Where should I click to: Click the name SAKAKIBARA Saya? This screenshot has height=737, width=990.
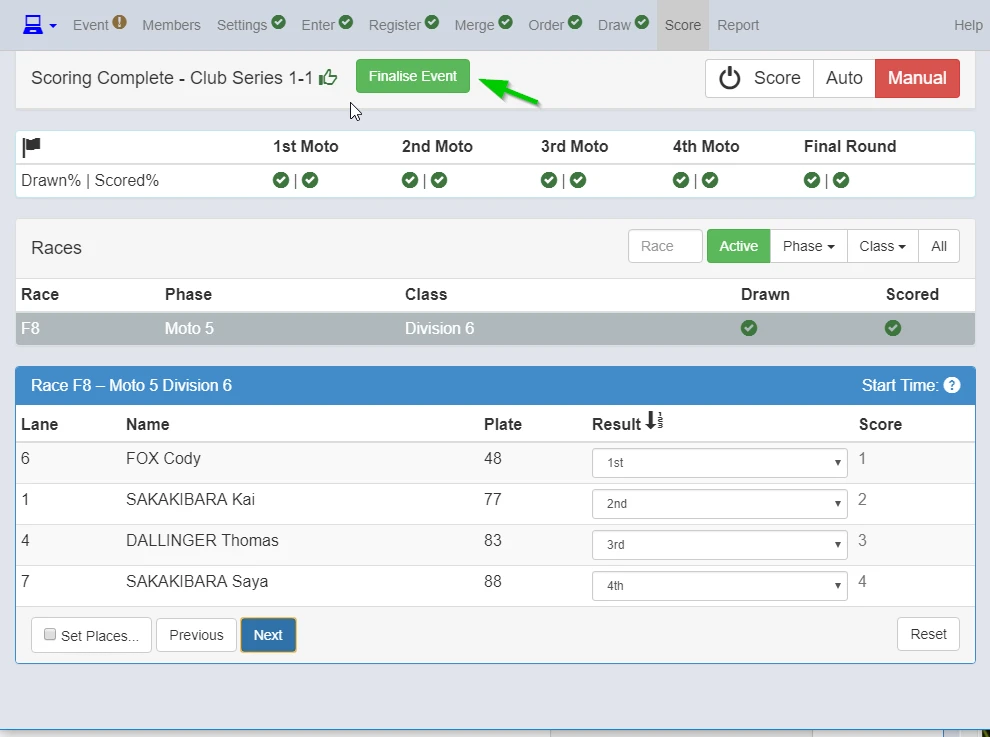197,582
